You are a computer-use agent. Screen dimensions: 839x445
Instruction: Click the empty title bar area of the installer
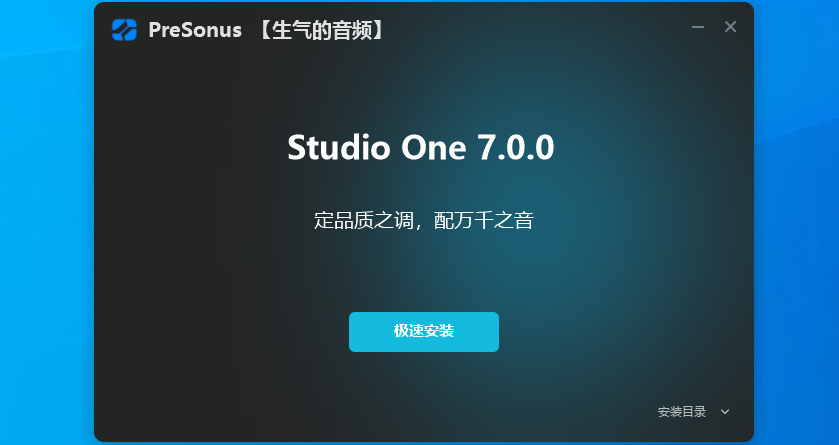click(x=535, y=29)
